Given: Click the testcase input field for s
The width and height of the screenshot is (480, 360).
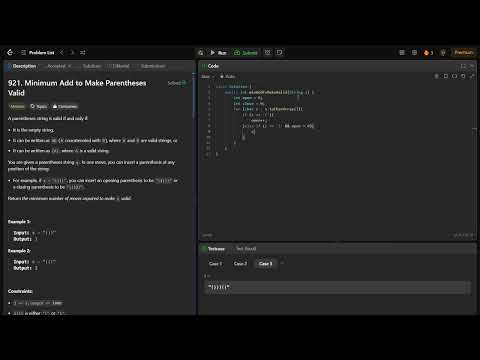Looking at the screenshot, I should [337, 287].
